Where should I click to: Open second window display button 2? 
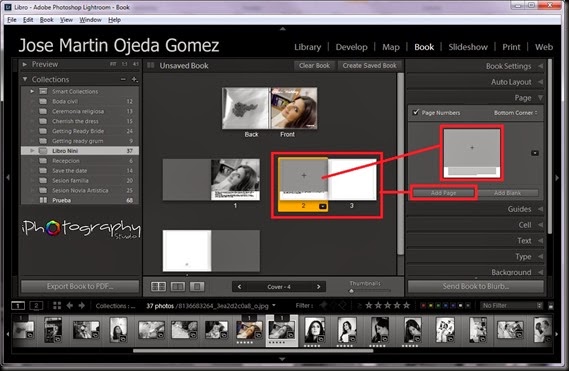(36, 306)
